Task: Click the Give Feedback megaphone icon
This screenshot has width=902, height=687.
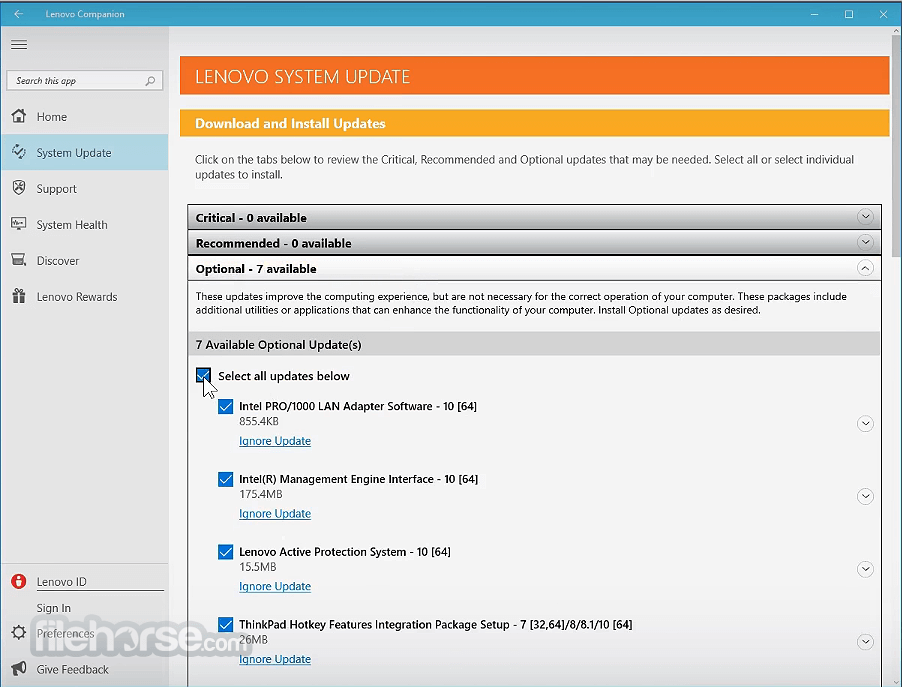Action: [x=19, y=669]
